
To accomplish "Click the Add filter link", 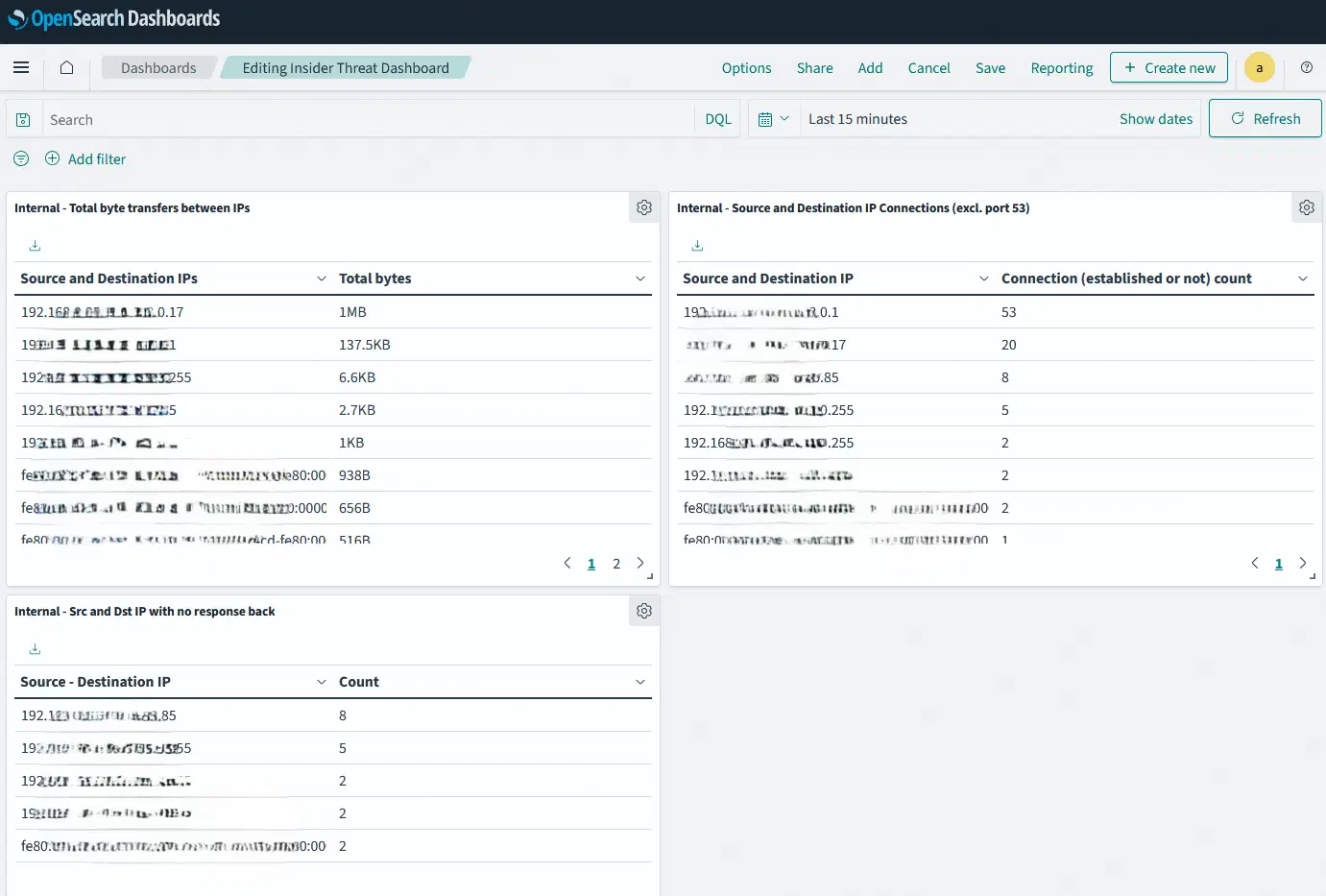I will [x=85, y=159].
